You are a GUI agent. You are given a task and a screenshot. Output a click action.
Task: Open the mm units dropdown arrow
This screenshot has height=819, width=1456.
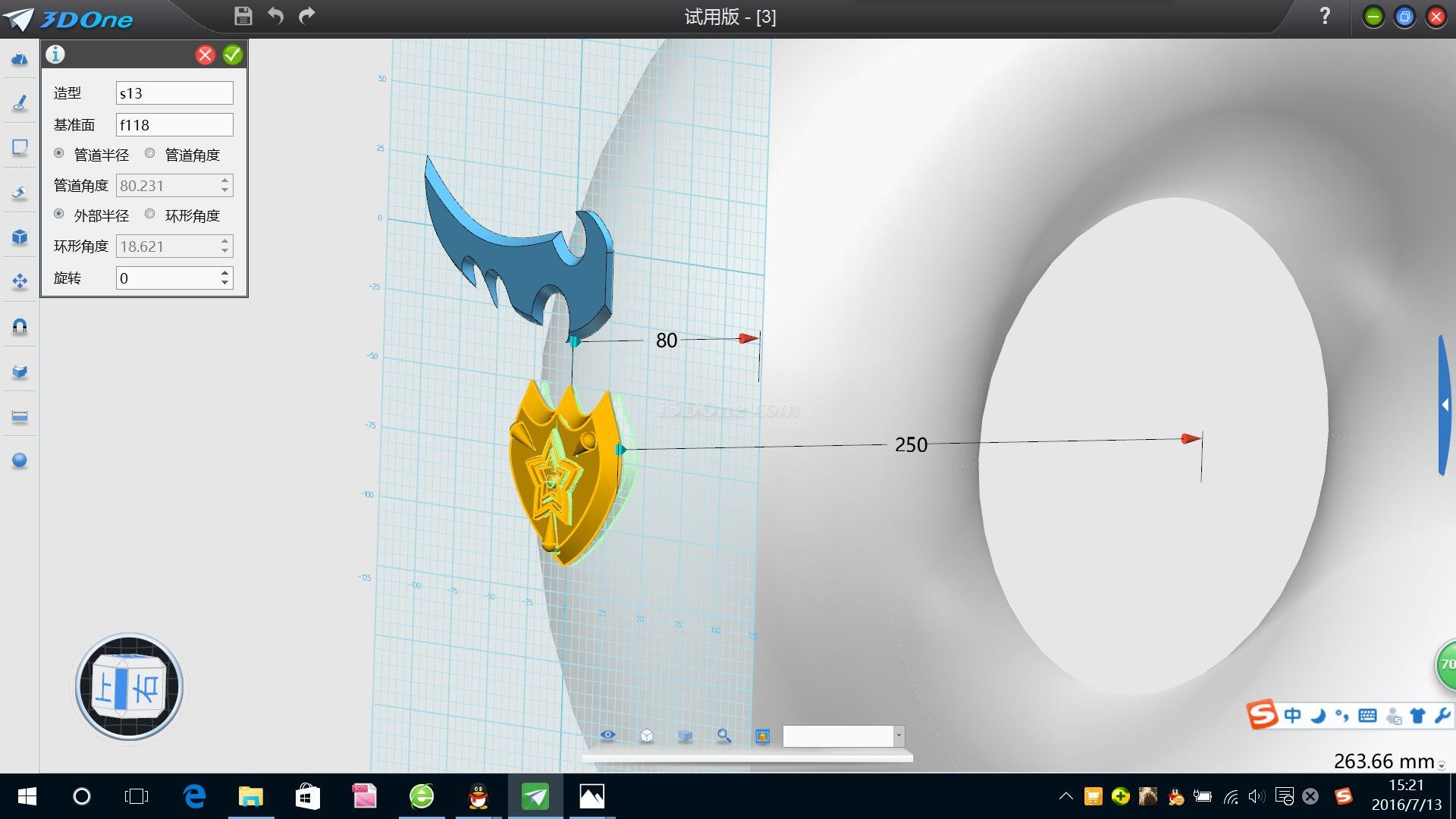[1442, 766]
